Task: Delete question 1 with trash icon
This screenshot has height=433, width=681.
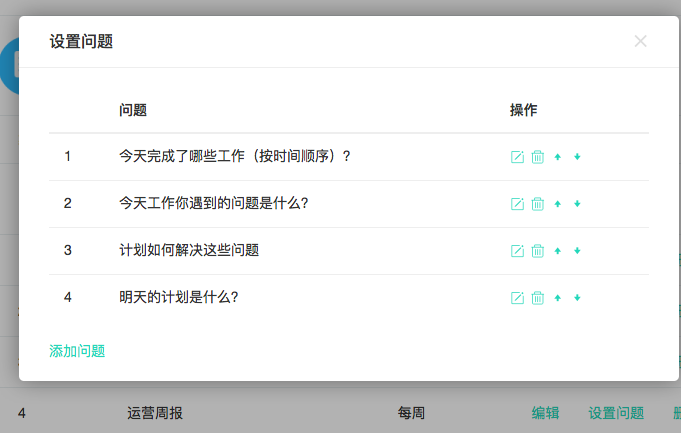Action: 537,157
